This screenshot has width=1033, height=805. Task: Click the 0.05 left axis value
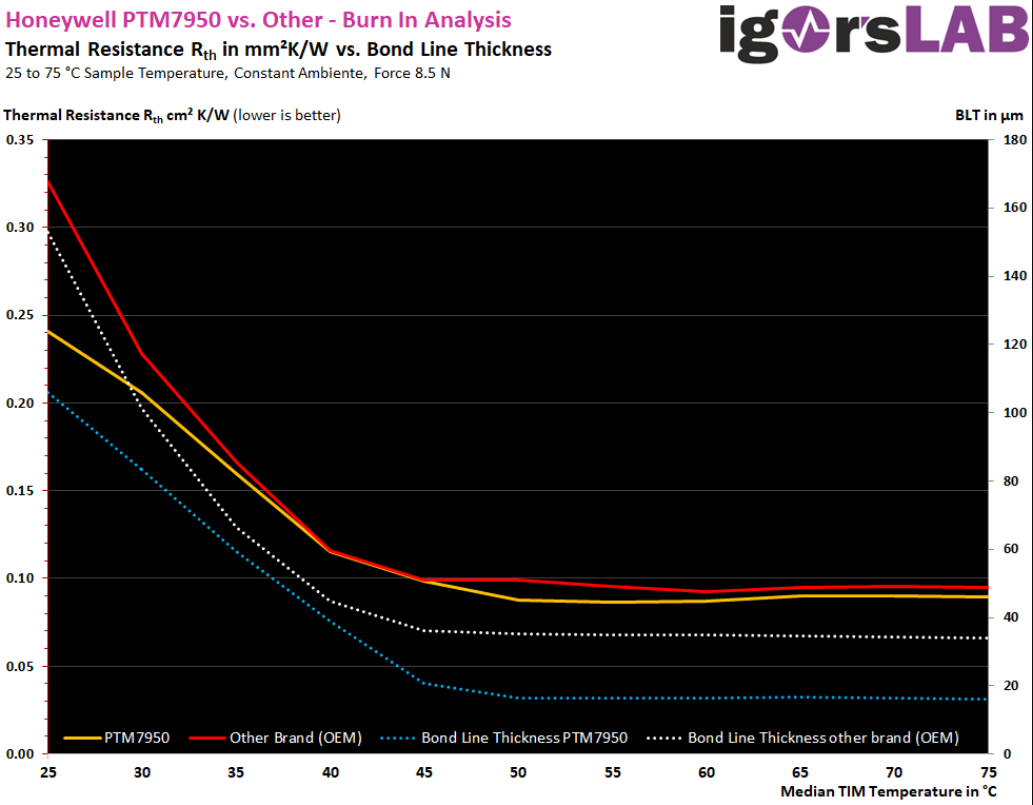[x=20, y=667]
